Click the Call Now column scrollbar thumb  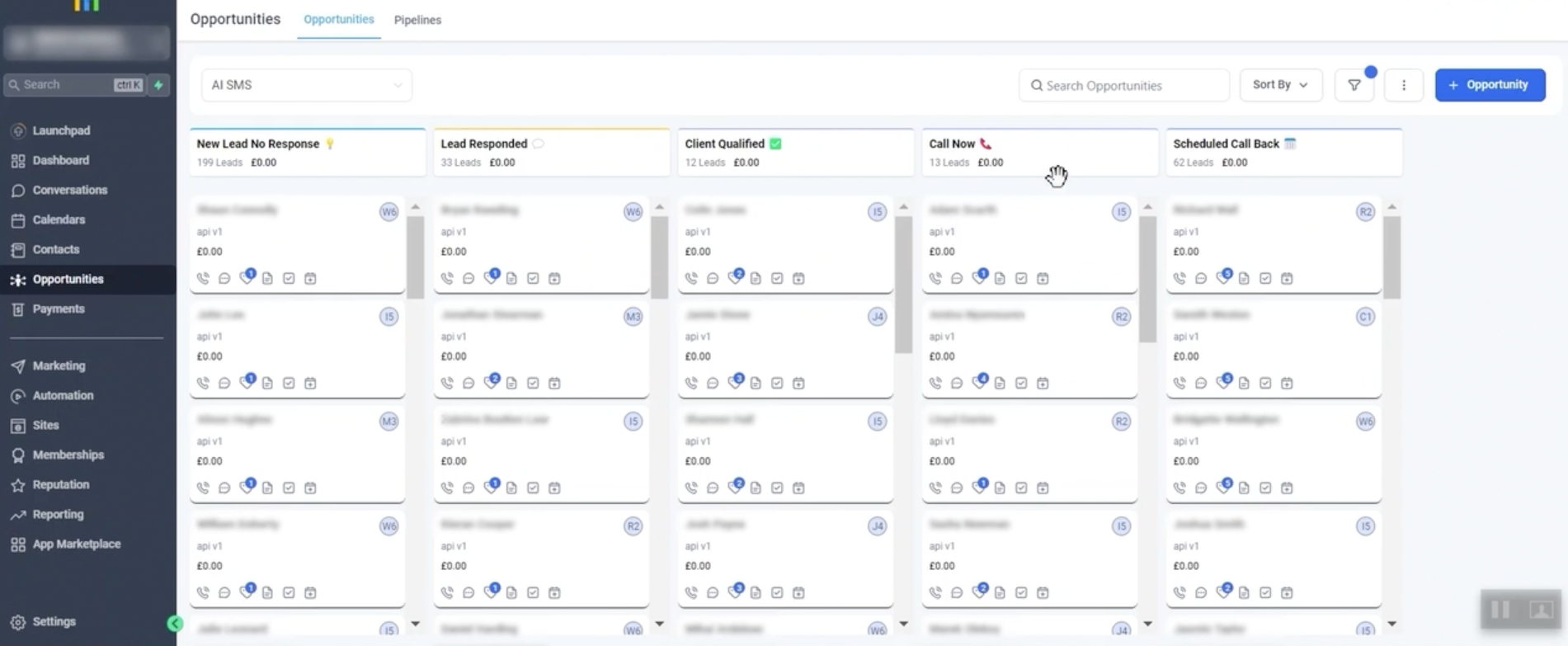coord(1147,279)
